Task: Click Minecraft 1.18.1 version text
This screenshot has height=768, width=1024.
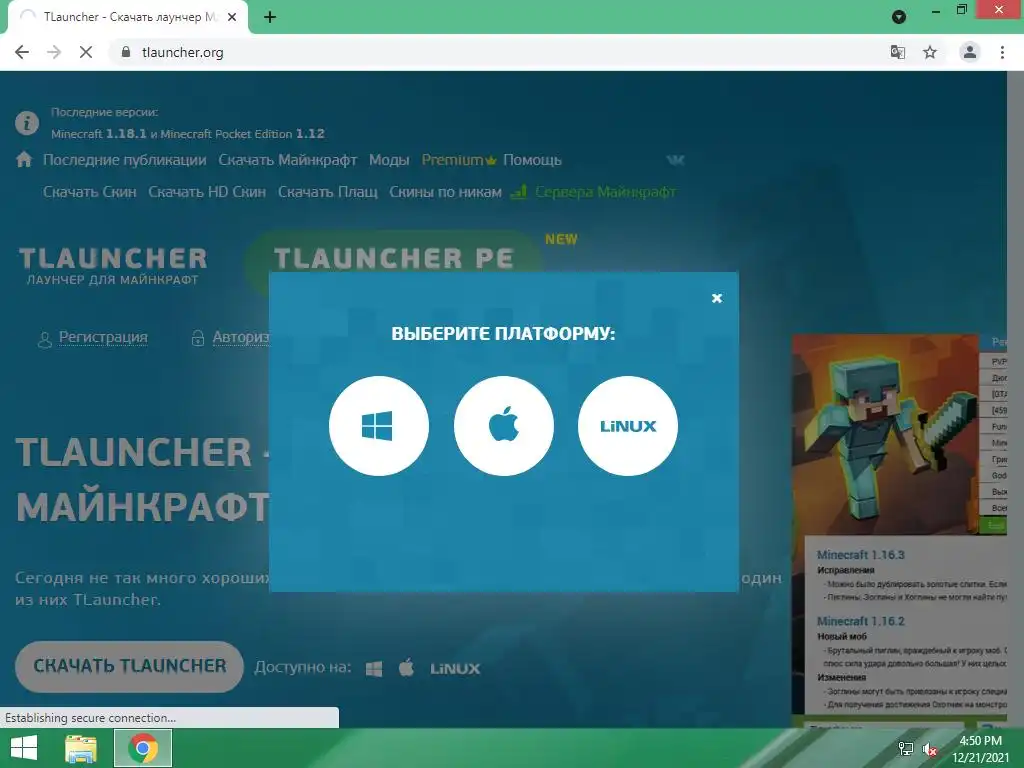Action: pyautogui.click(x=99, y=134)
